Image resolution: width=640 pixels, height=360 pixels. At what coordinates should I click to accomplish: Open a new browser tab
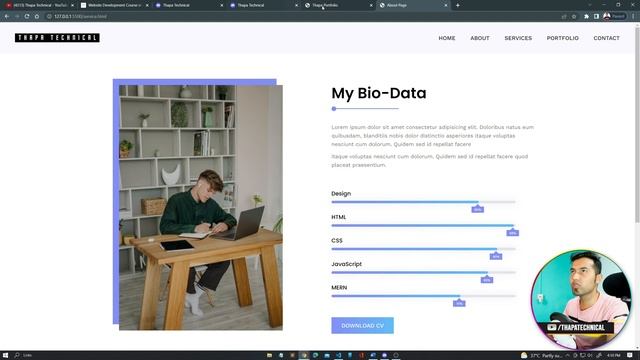click(458, 5)
